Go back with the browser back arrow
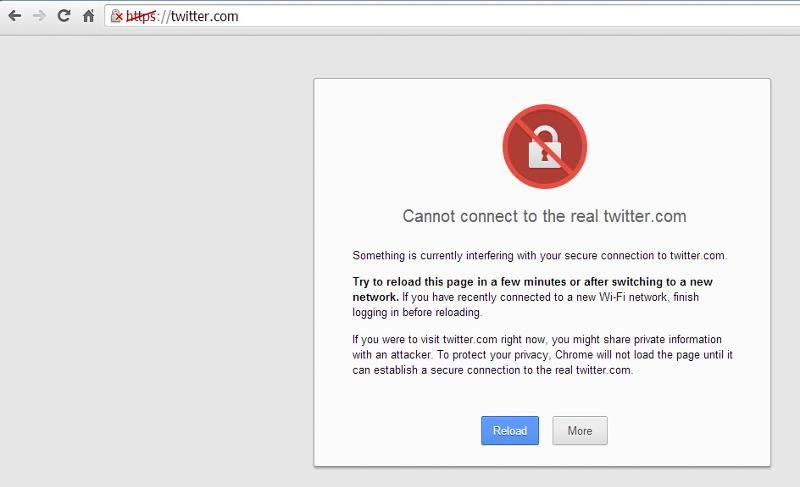 click(x=15, y=16)
